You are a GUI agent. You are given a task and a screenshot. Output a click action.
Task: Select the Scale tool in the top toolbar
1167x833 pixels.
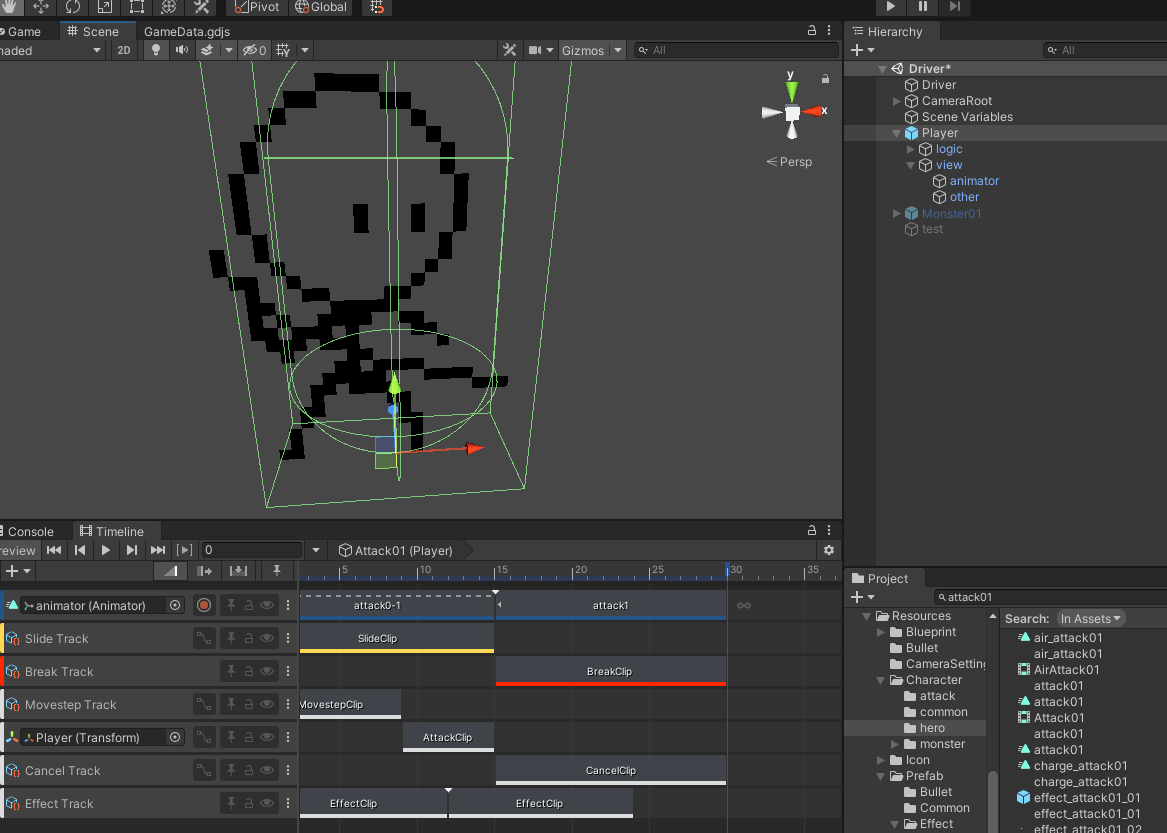pyautogui.click(x=105, y=7)
